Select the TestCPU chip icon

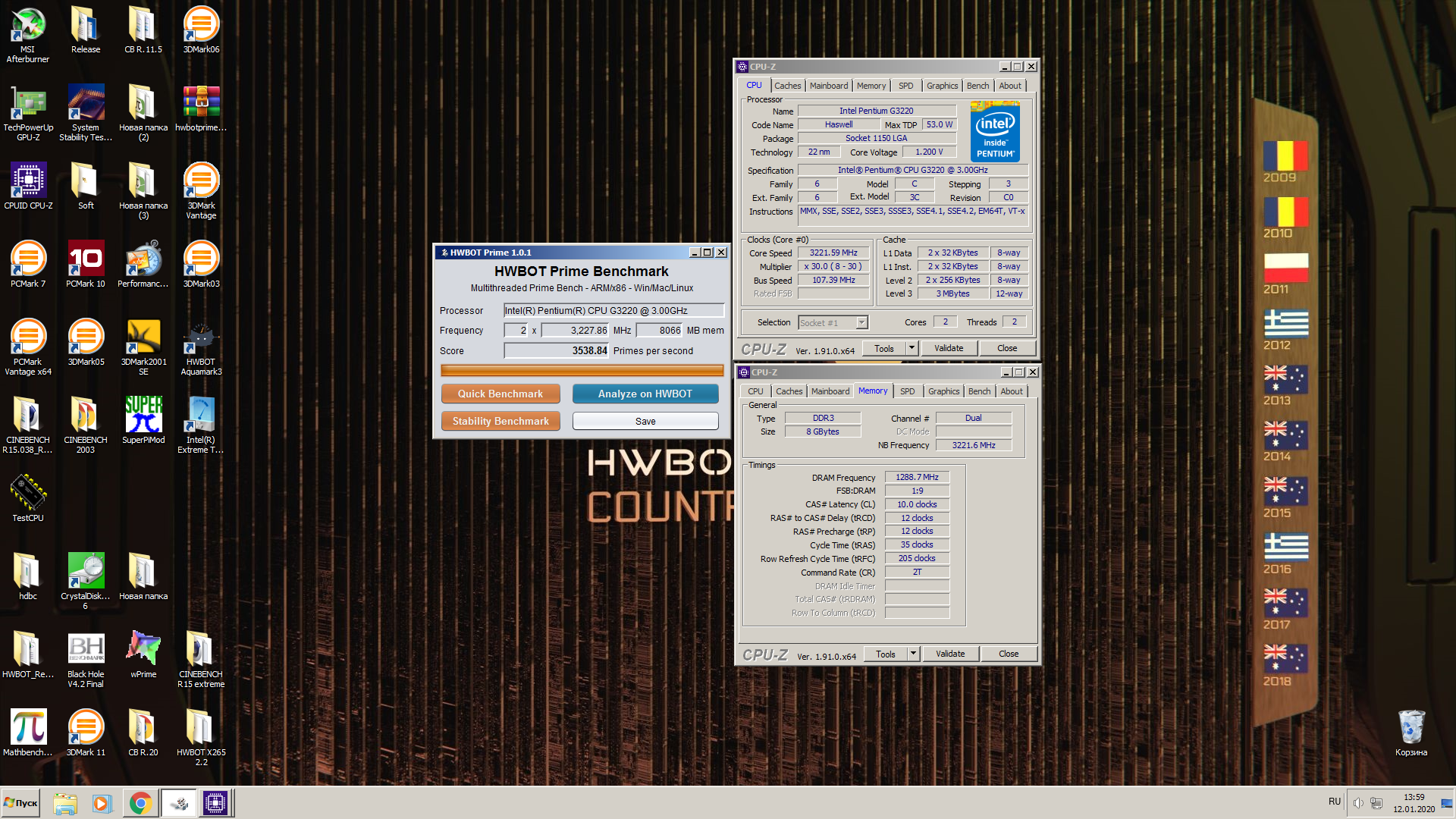[x=28, y=499]
